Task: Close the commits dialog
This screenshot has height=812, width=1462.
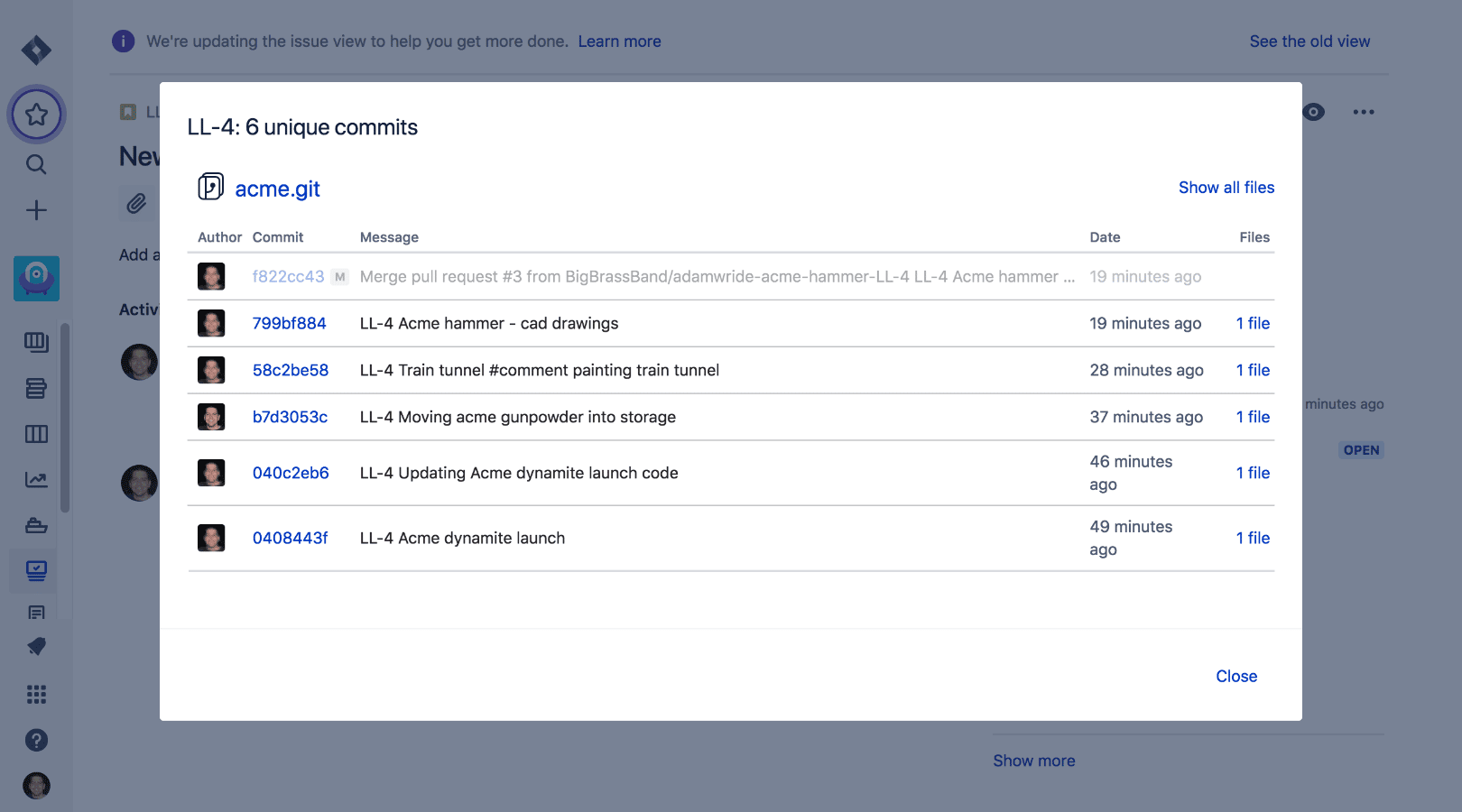Action: [x=1235, y=676]
